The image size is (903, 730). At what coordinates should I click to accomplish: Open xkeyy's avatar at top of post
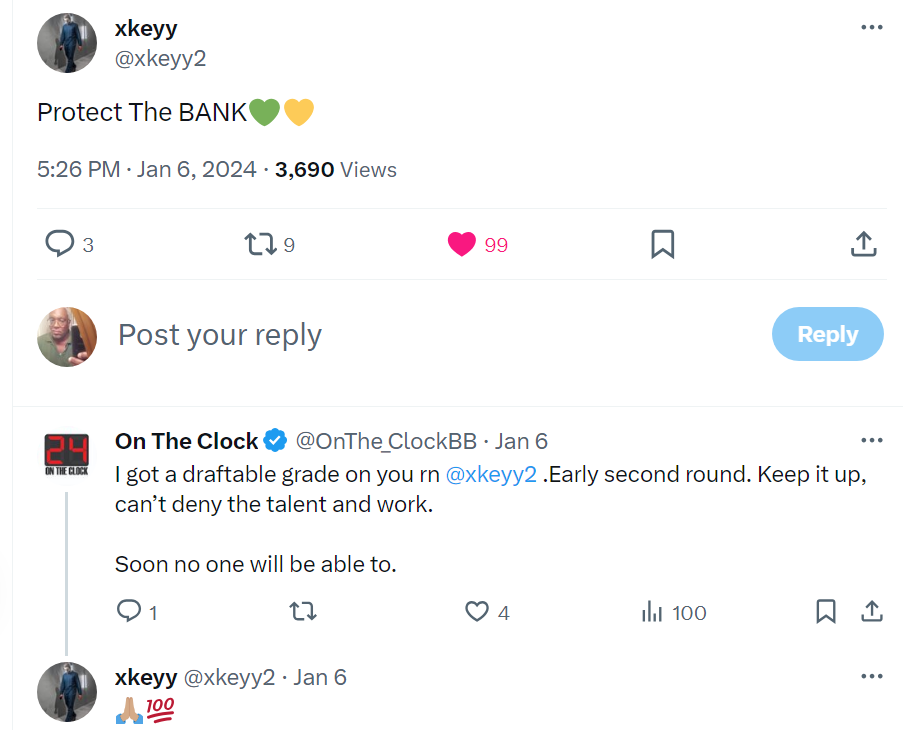(x=67, y=43)
